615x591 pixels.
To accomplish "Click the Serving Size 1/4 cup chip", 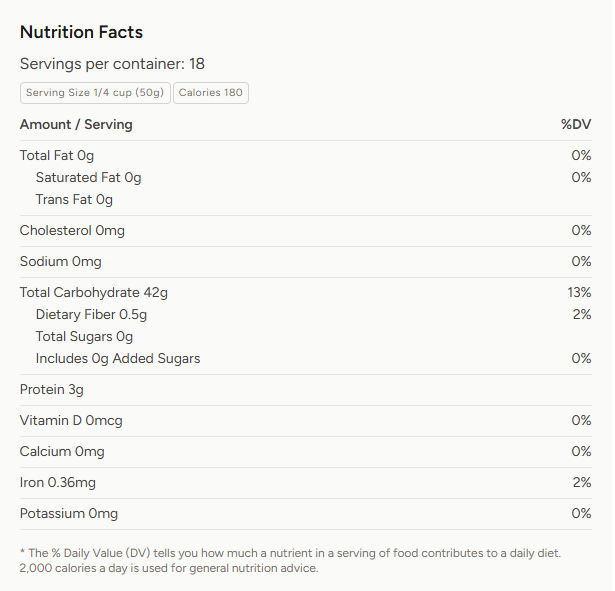I will (95, 93).
